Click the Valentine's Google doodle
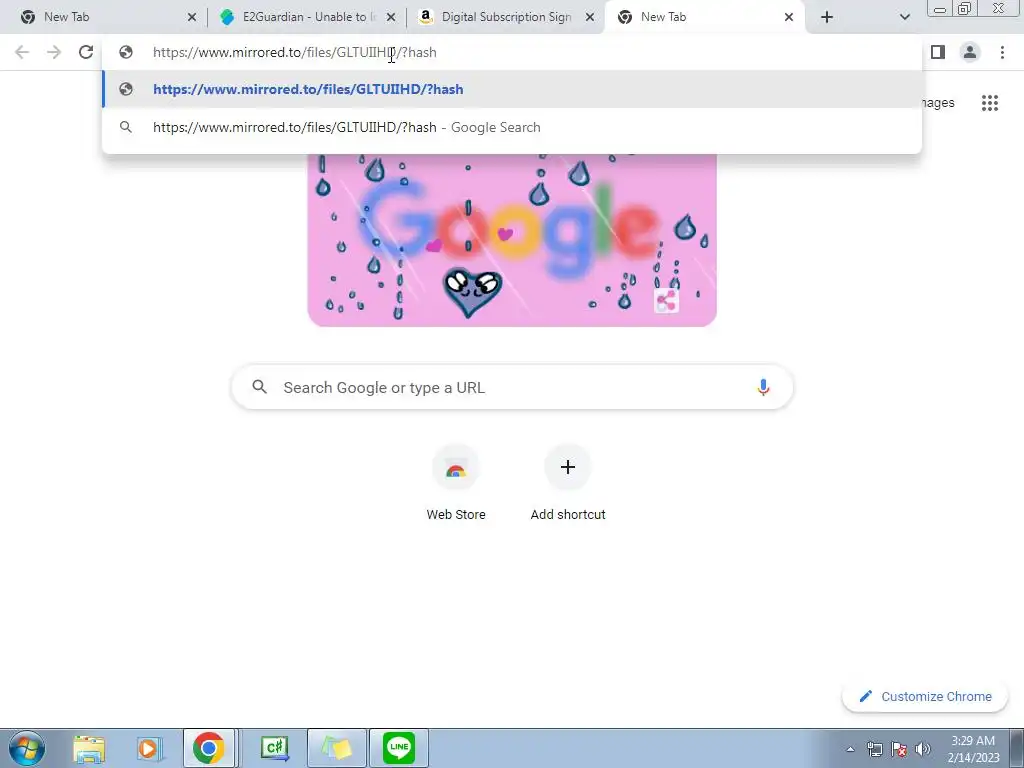1024x768 pixels. point(512,240)
